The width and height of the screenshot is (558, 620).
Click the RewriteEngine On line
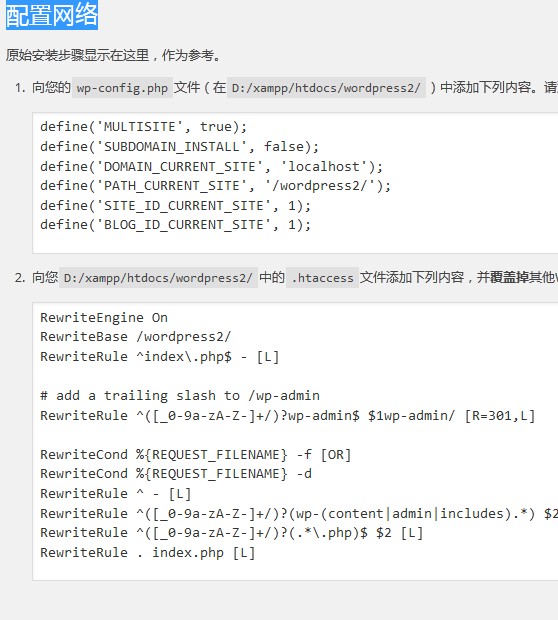point(104,318)
